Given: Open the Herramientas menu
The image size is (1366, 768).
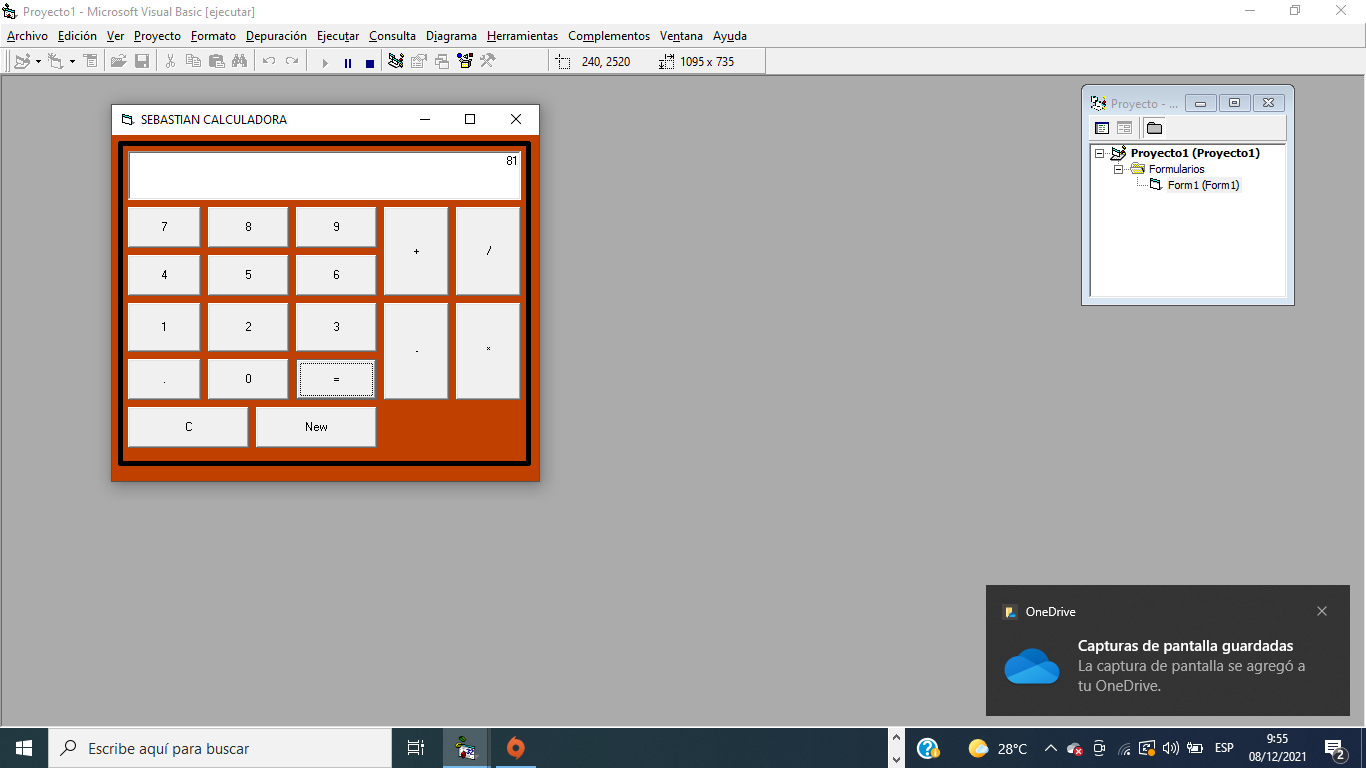Looking at the screenshot, I should 522,36.
